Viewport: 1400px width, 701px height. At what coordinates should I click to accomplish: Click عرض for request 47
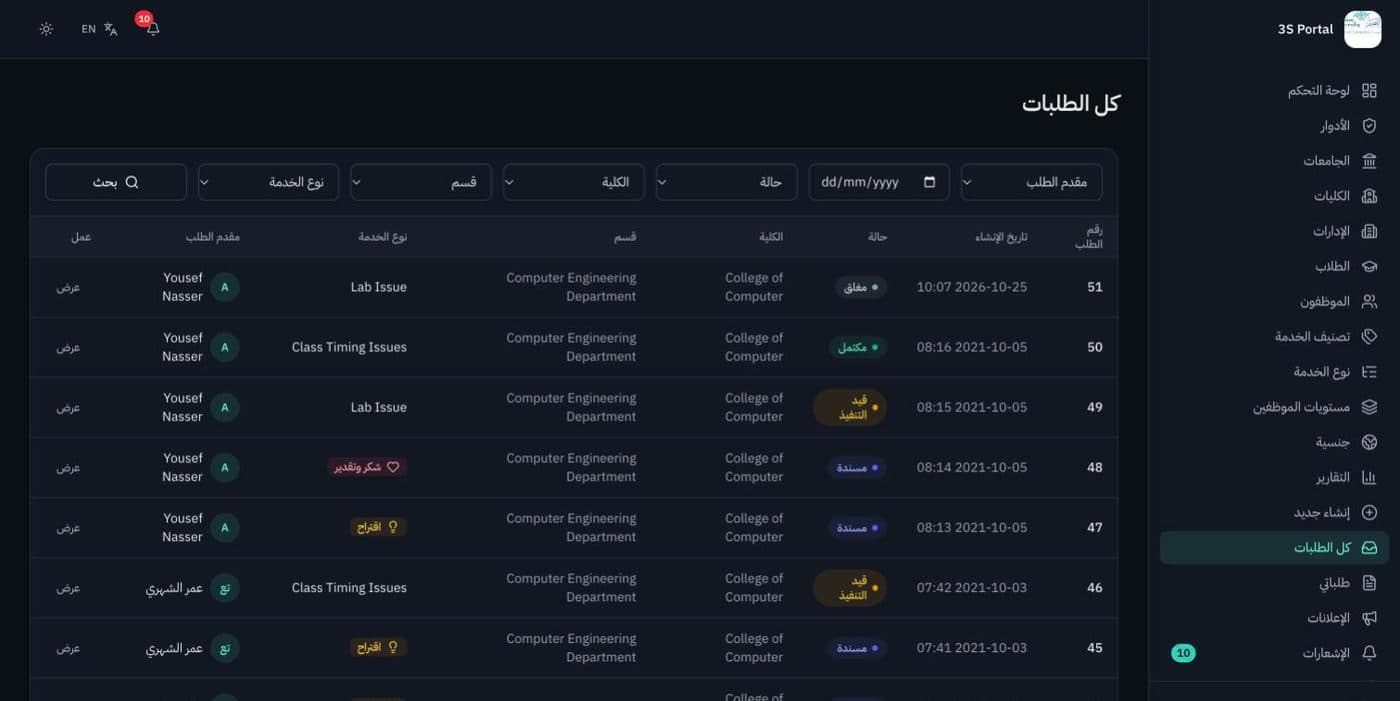[68, 527]
